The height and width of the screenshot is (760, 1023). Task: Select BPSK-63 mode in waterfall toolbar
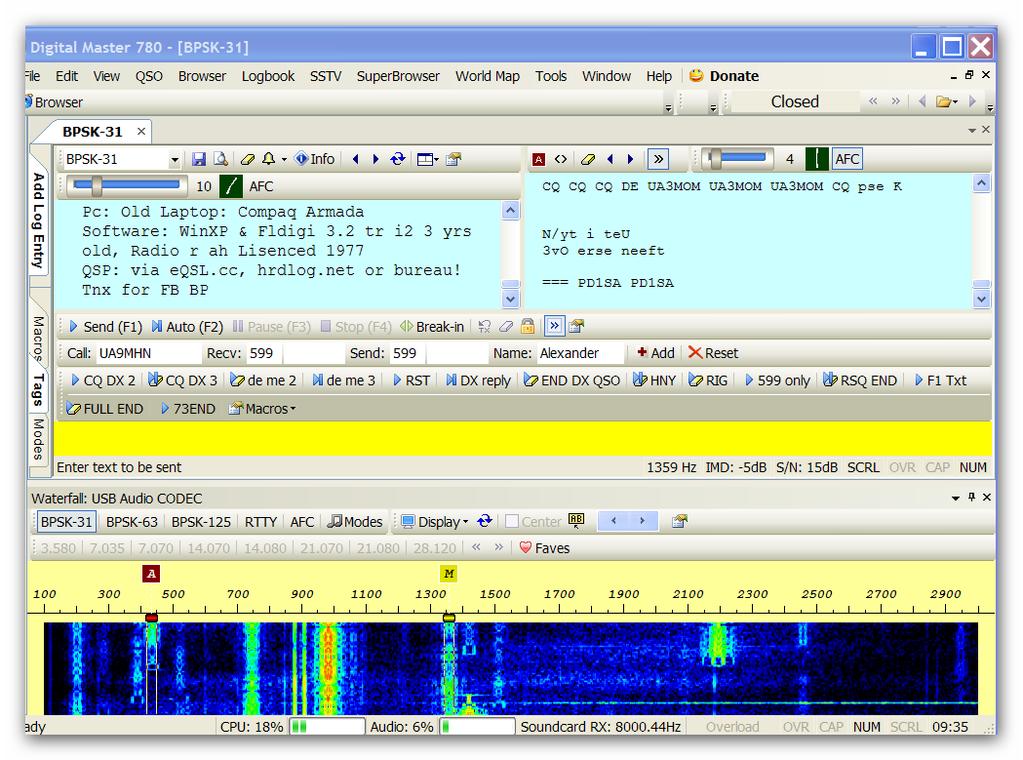132,522
